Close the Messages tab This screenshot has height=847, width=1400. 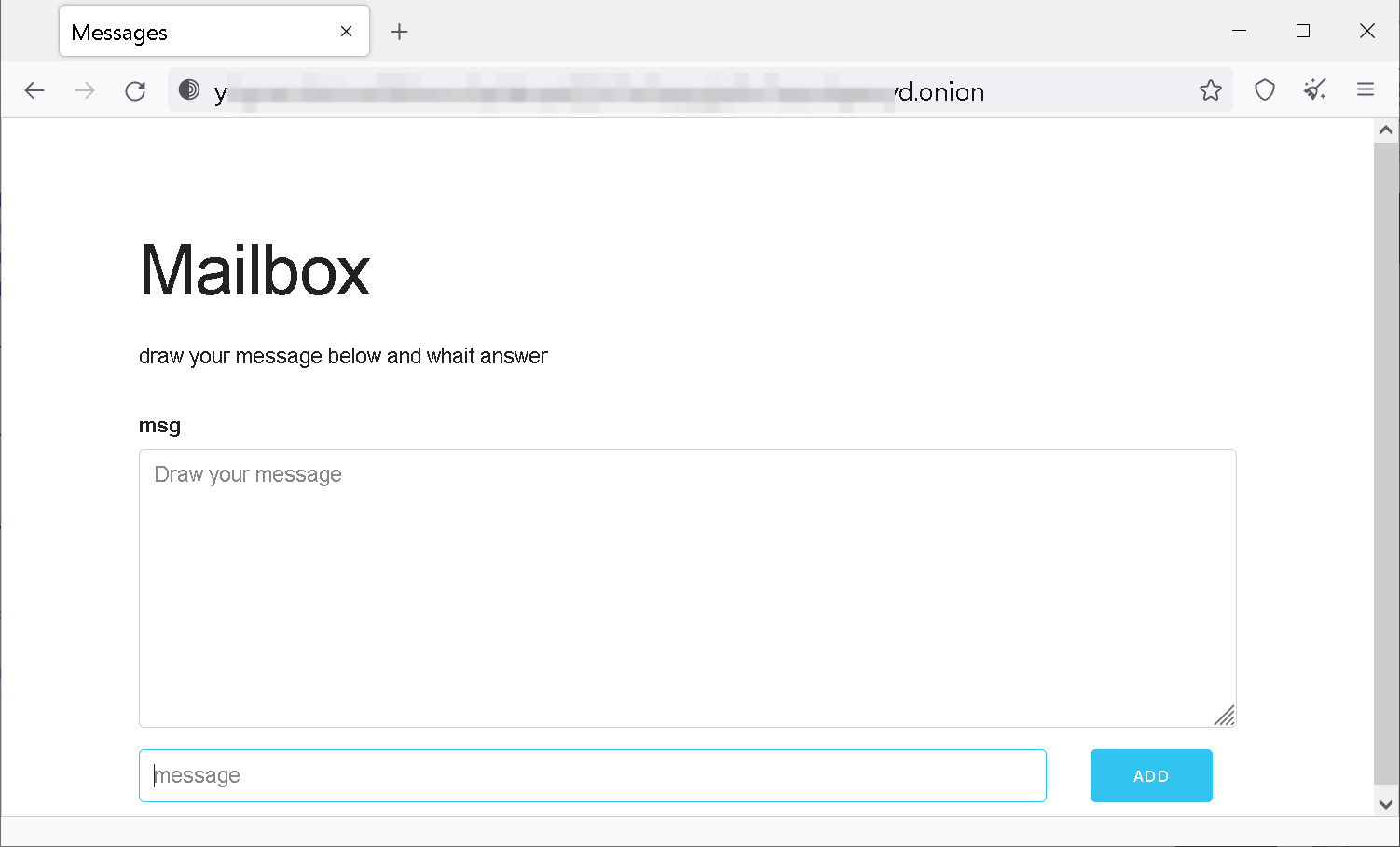click(346, 32)
